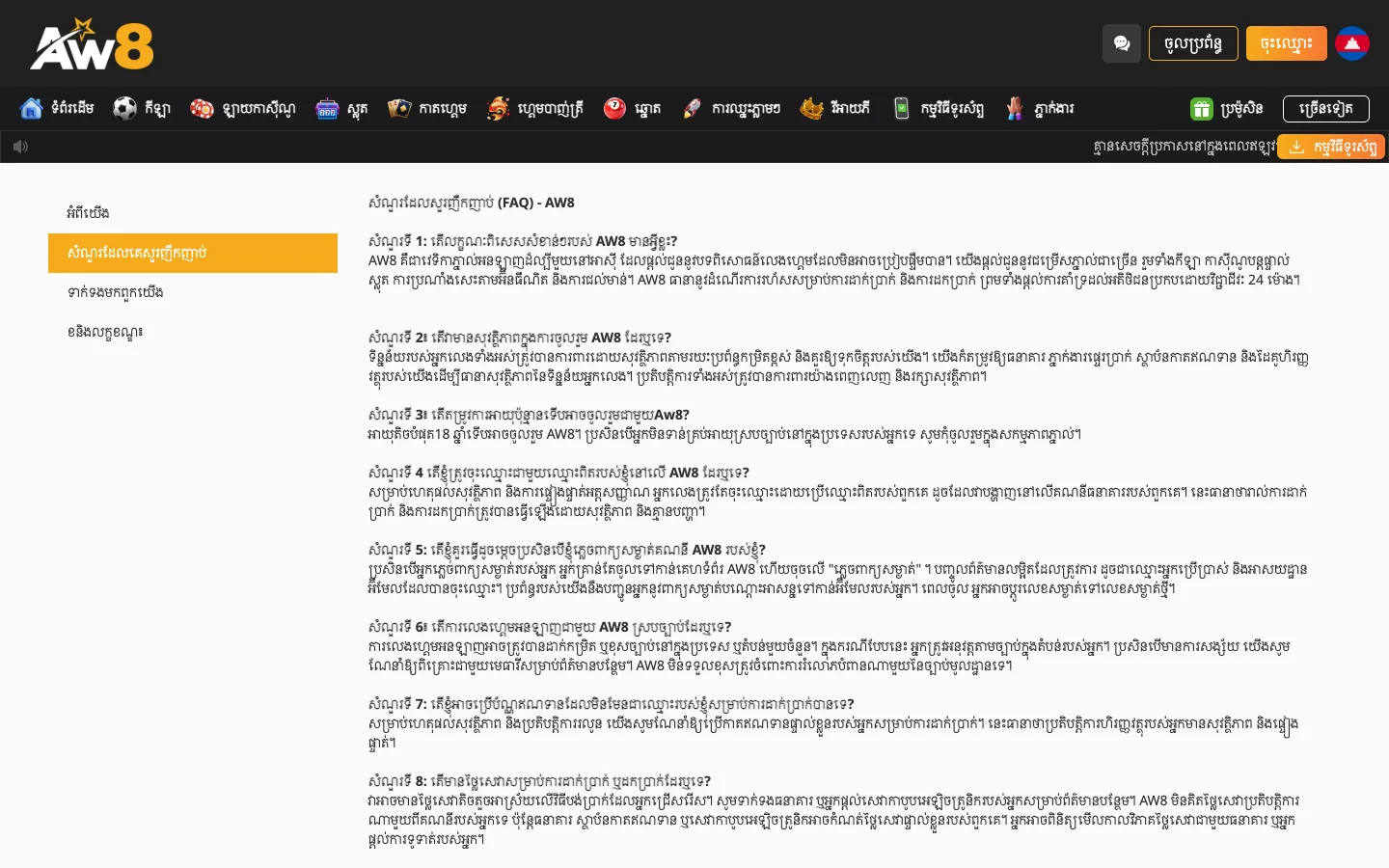This screenshot has width=1389, height=868.
Task: Click the AW8 logo
Action: click(92, 44)
